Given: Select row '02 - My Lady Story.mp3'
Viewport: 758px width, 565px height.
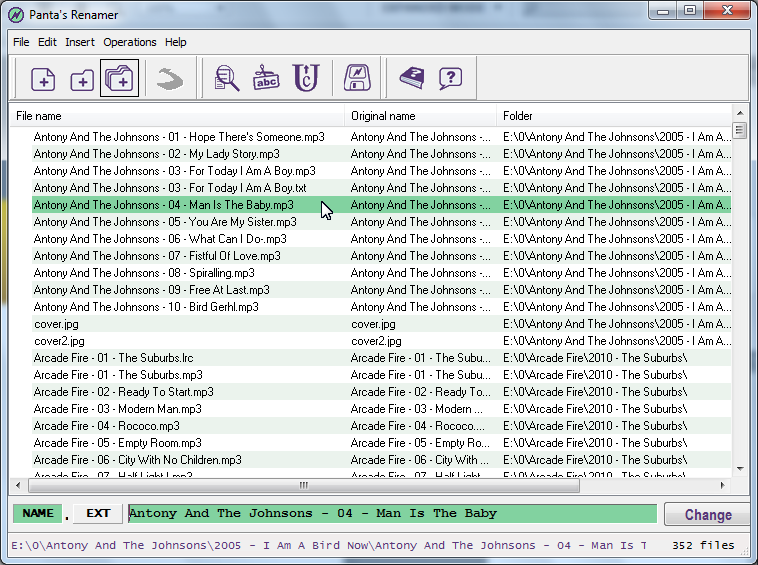Looking at the screenshot, I should pyautogui.click(x=382, y=154).
